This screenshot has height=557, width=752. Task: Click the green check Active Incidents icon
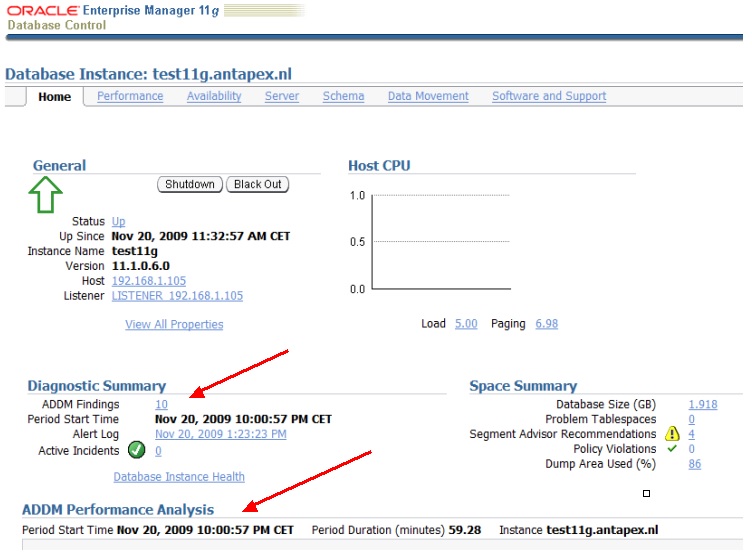coord(137,451)
